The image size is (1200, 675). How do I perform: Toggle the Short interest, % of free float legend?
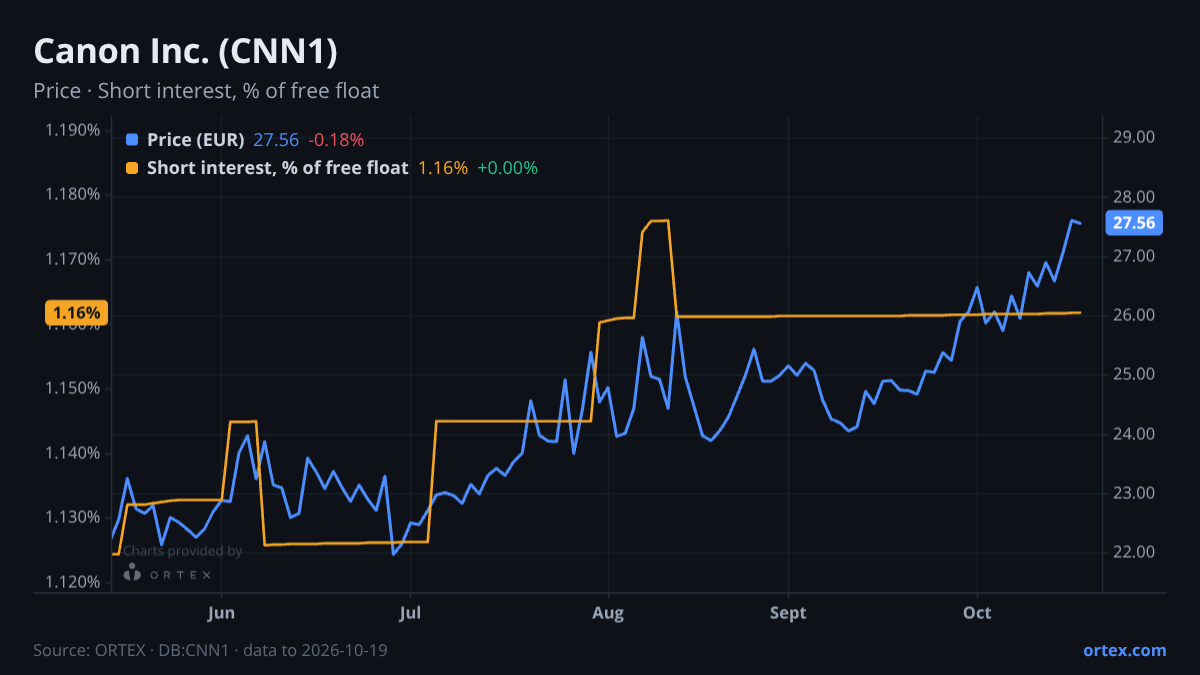click(278, 168)
